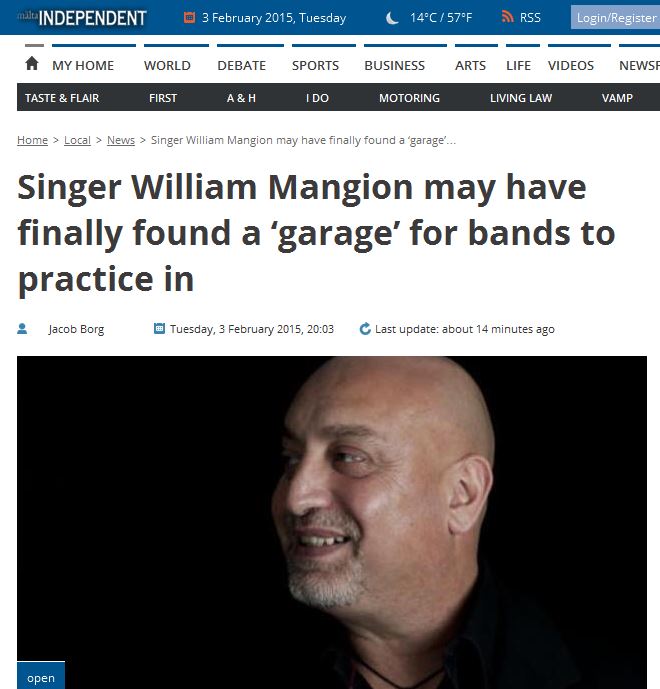Viewport: 660px width, 689px height.
Task: Follow the Local breadcrumb link
Action: (x=77, y=140)
